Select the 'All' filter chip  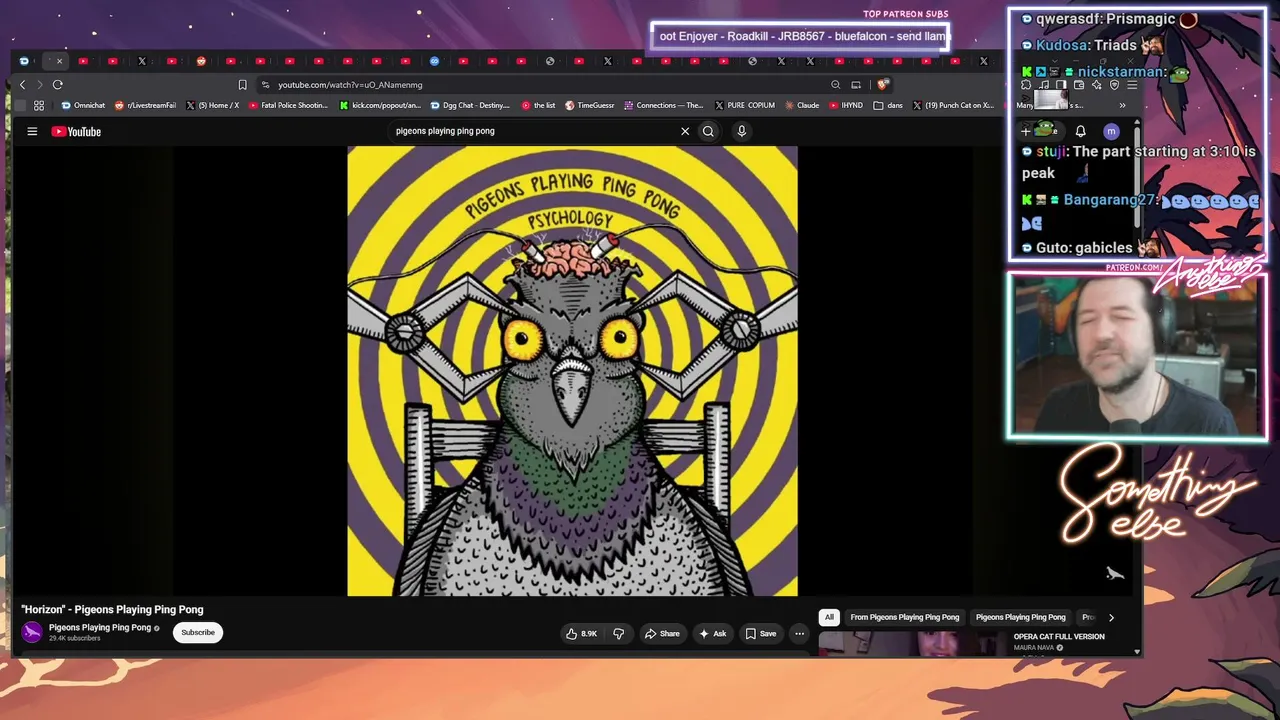(x=829, y=617)
